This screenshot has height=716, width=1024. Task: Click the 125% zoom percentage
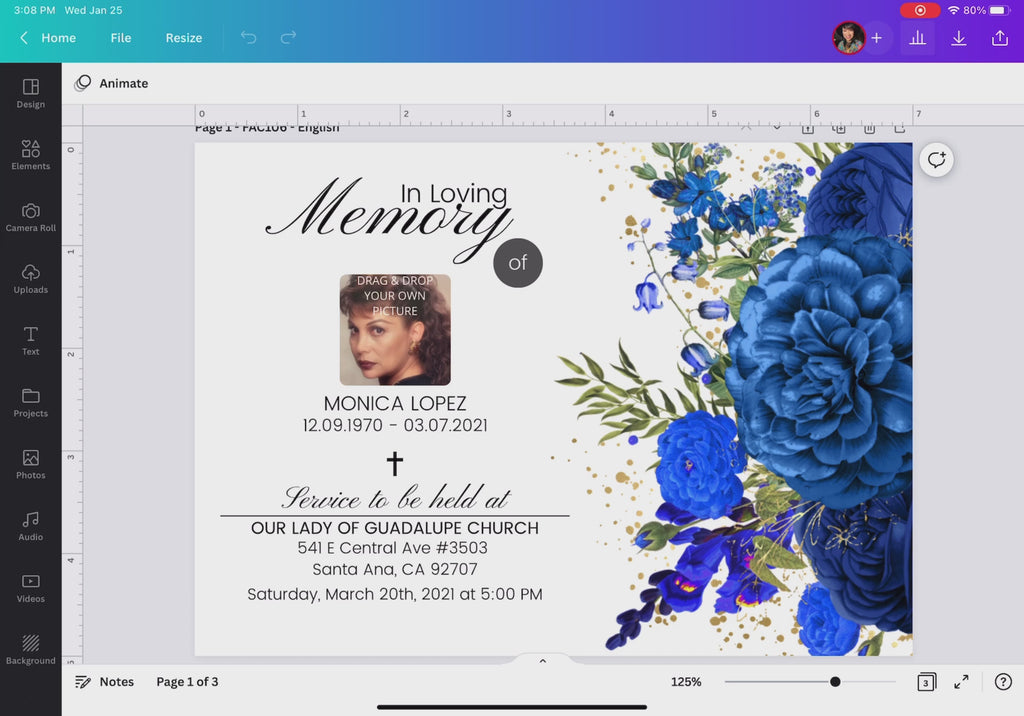pos(686,682)
